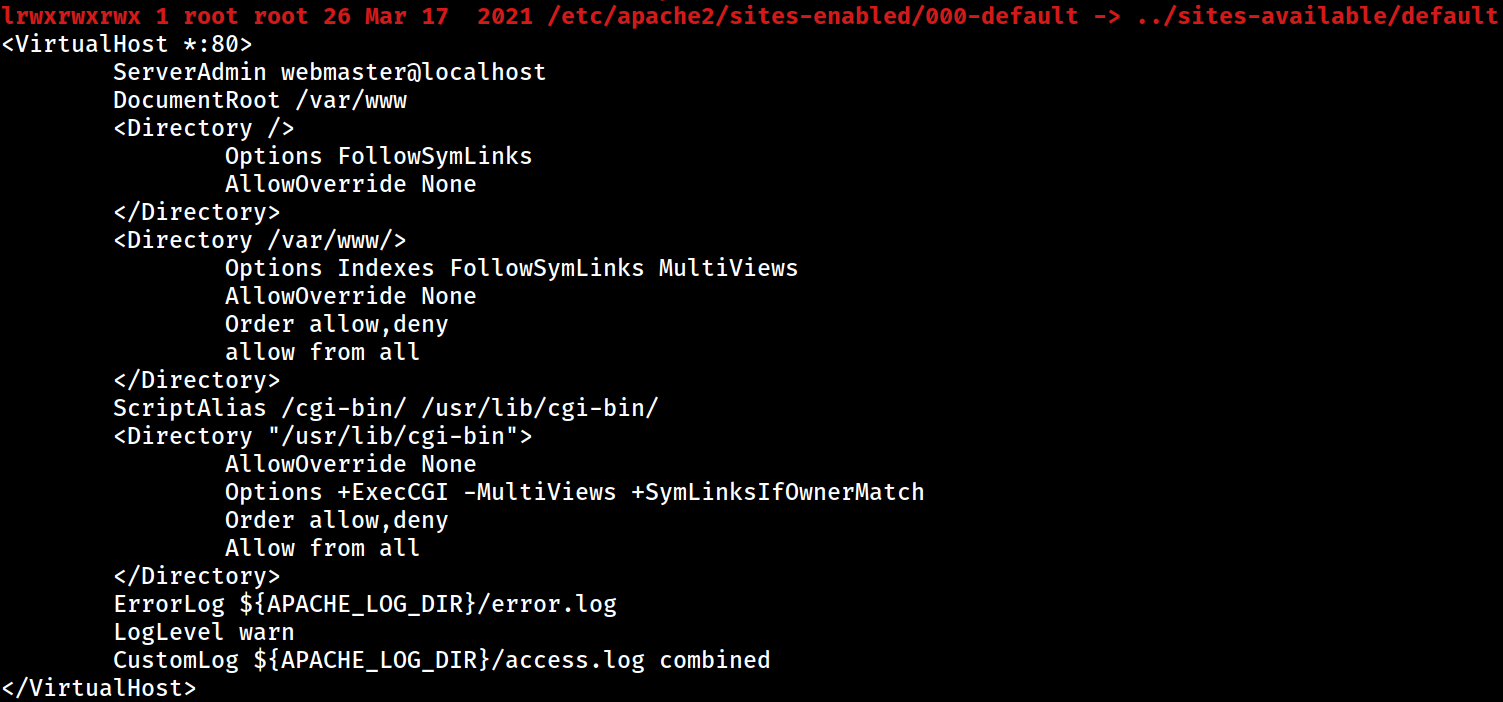Click the ScriptAlias /cgi-bin/ line
The width and height of the screenshot is (1503, 702).
[x=386, y=408]
